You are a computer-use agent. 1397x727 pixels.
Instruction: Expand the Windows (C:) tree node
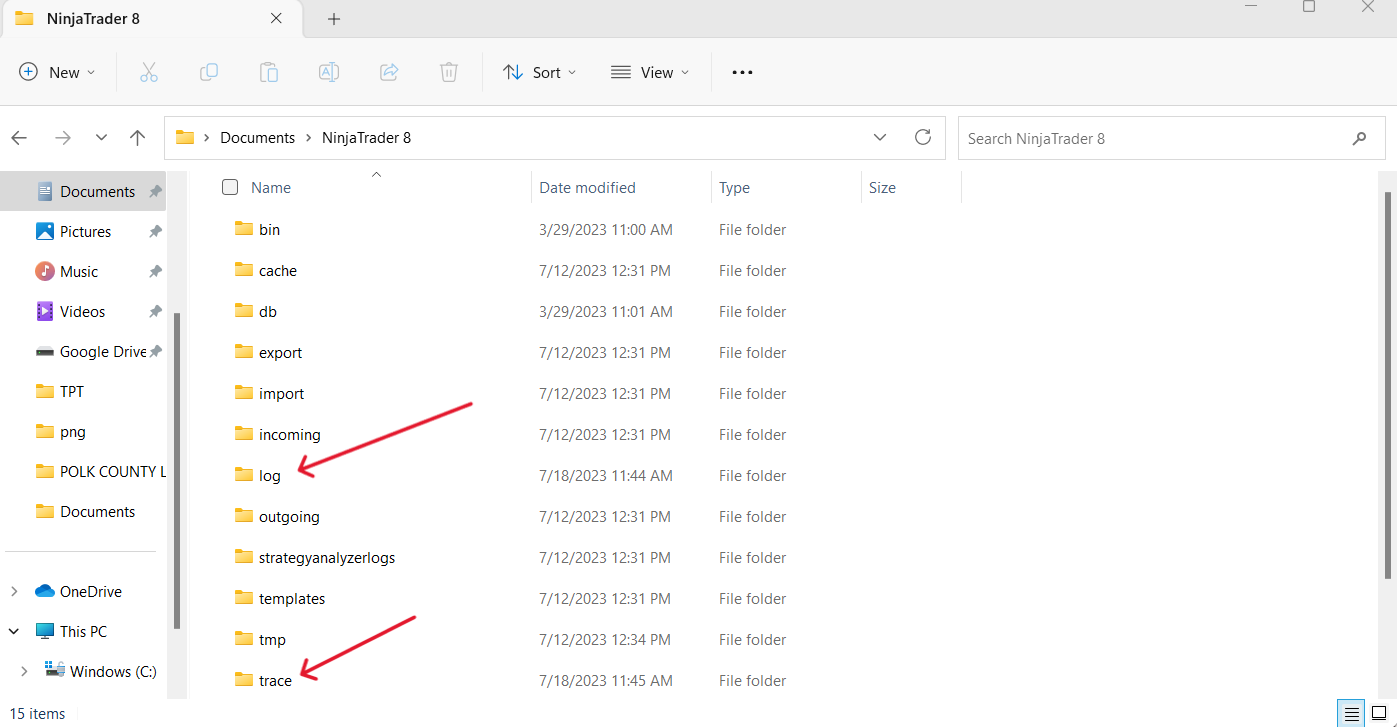coord(25,671)
